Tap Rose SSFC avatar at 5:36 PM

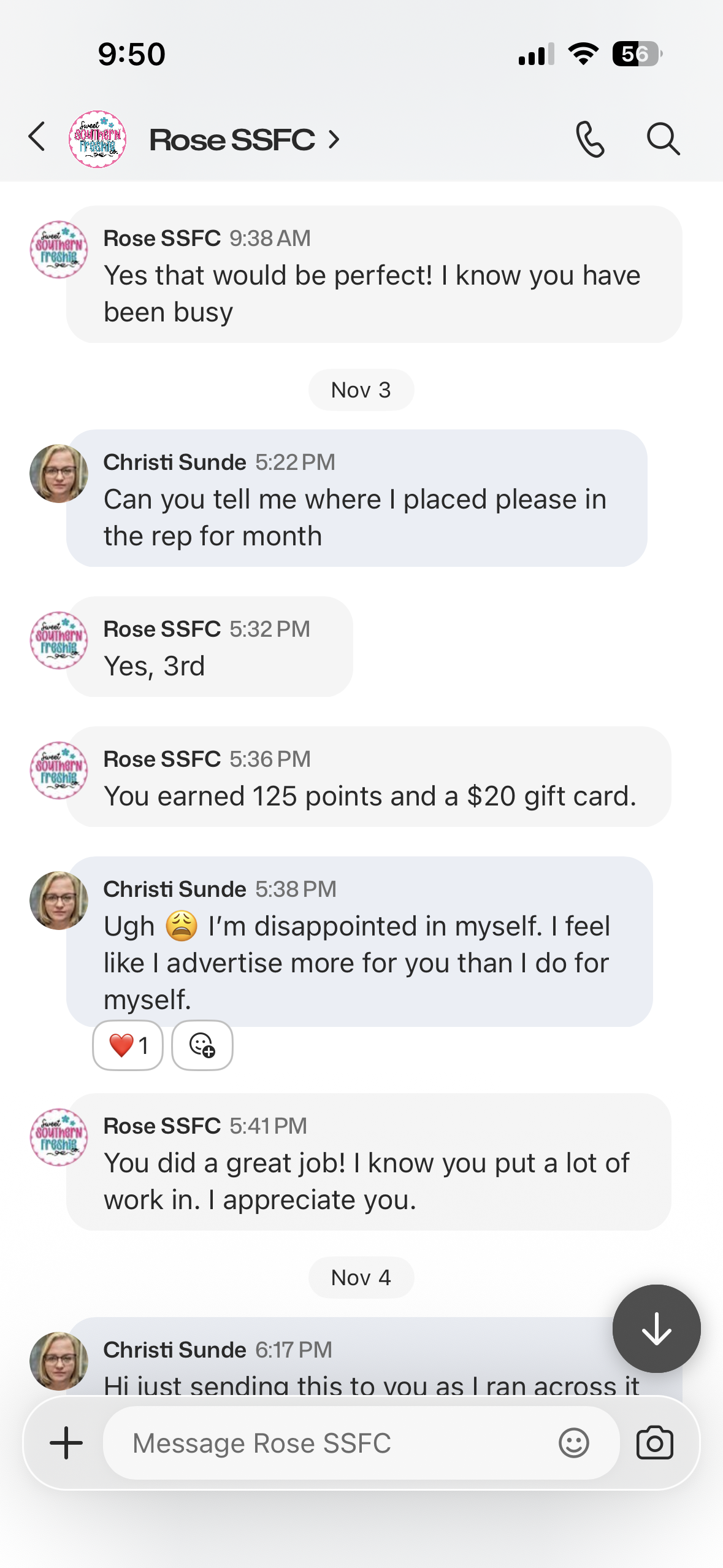pyautogui.click(x=59, y=771)
